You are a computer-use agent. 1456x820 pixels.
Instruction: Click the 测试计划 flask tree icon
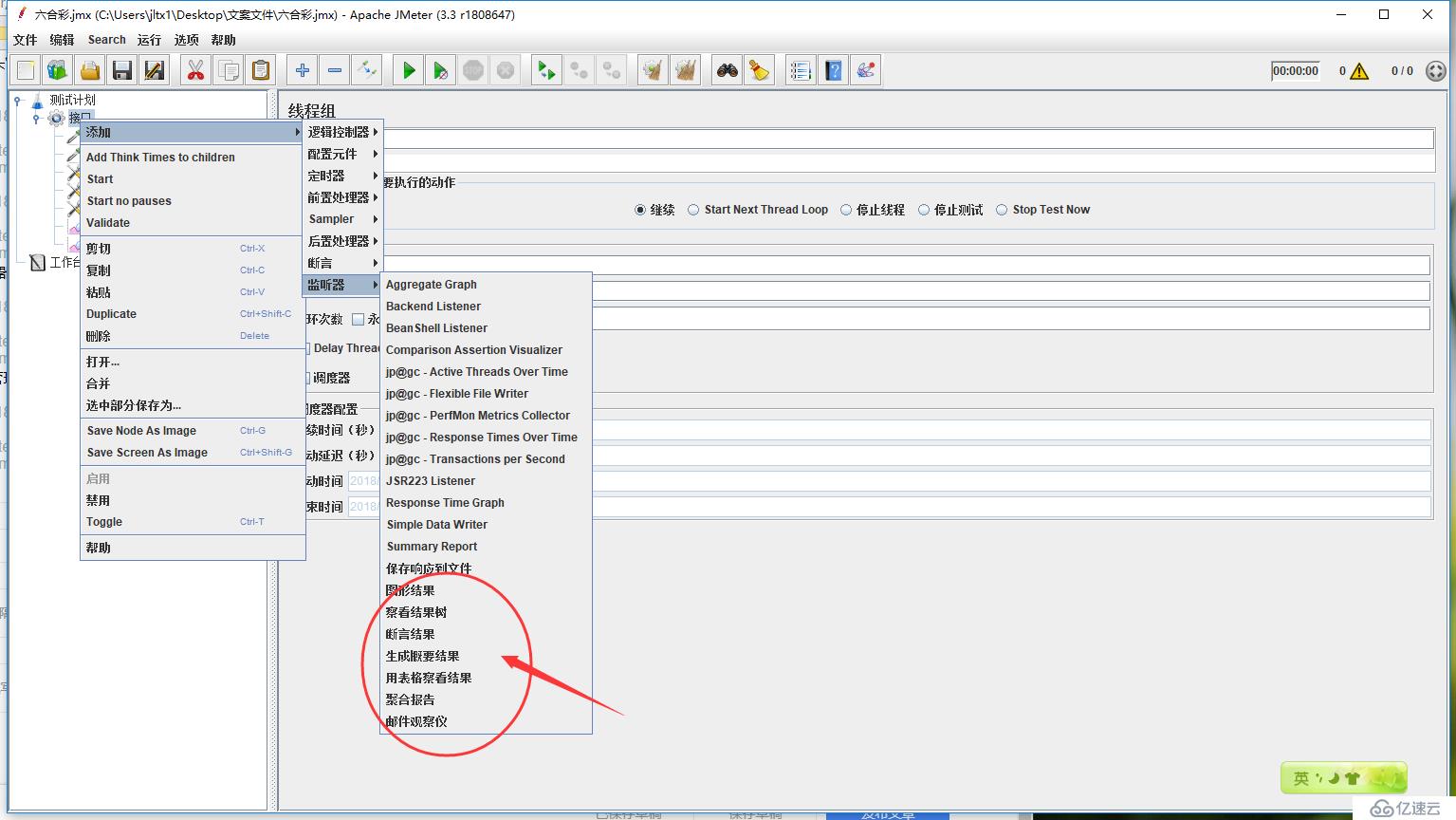click(x=37, y=100)
